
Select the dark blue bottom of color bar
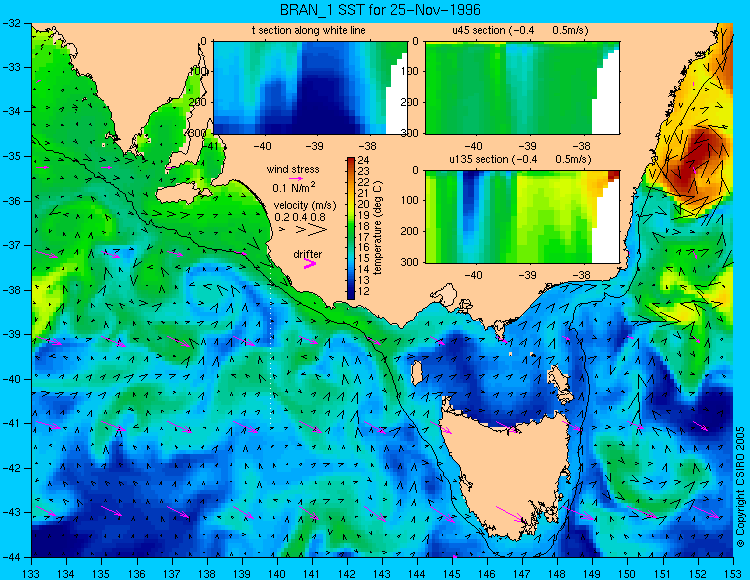(351, 295)
